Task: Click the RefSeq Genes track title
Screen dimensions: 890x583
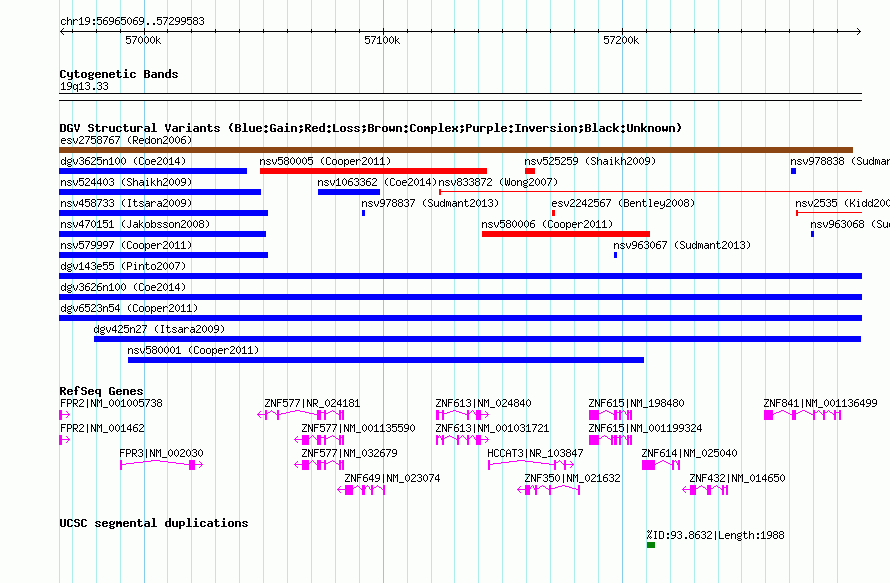Action: tap(101, 391)
